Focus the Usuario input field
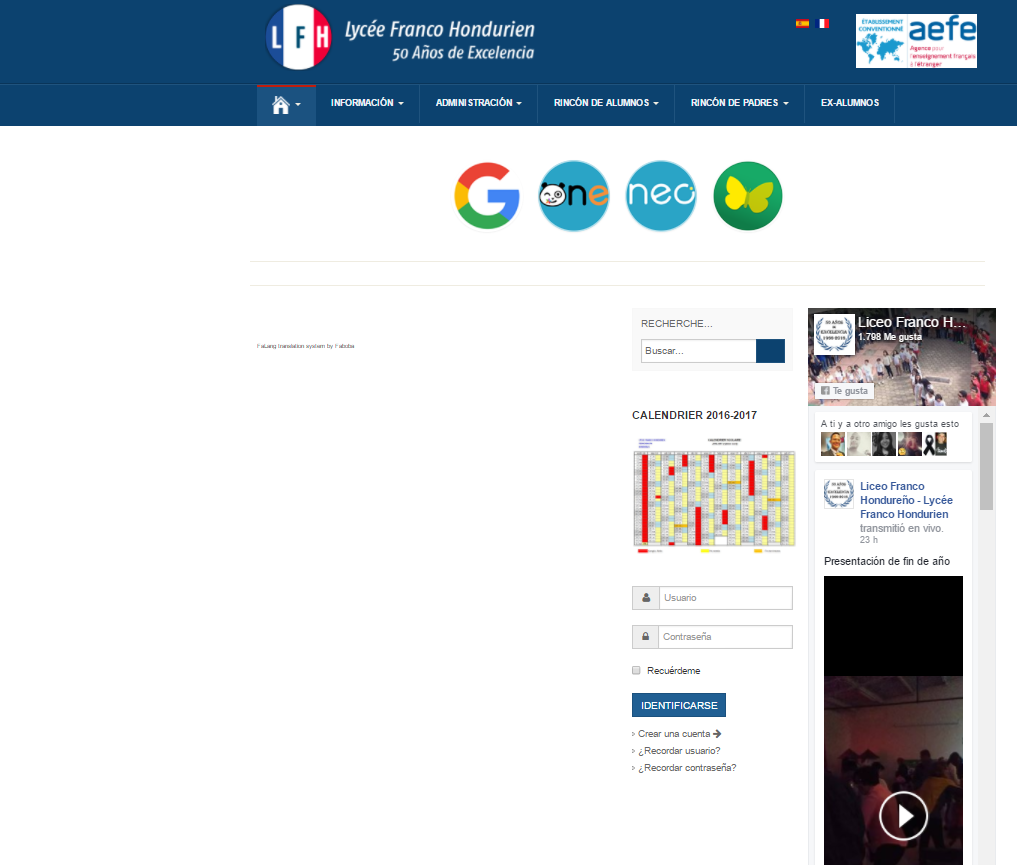This screenshot has width=1017, height=865. [x=726, y=598]
